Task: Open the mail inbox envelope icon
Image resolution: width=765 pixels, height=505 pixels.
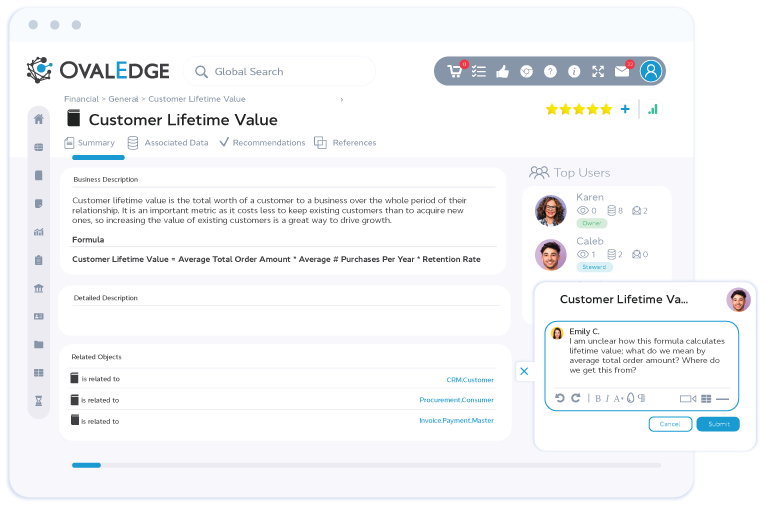Action: [622, 71]
